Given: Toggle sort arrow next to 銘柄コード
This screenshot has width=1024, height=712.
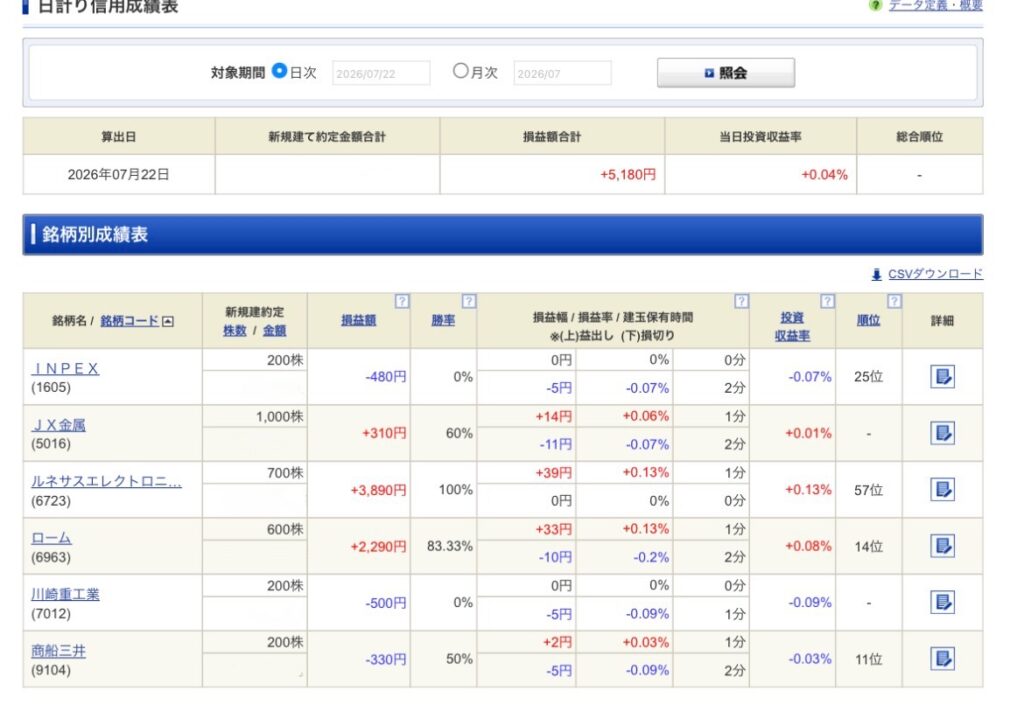Looking at the screenshot, I should tap(168, 321).
